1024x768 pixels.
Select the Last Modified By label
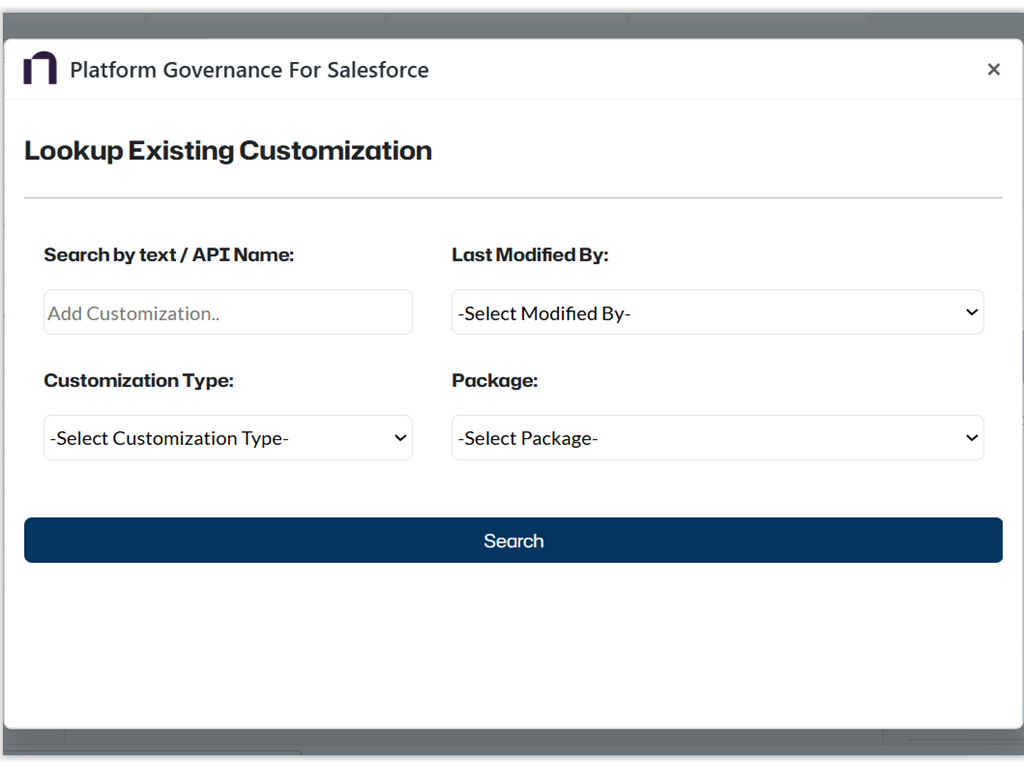click(530, 255)
